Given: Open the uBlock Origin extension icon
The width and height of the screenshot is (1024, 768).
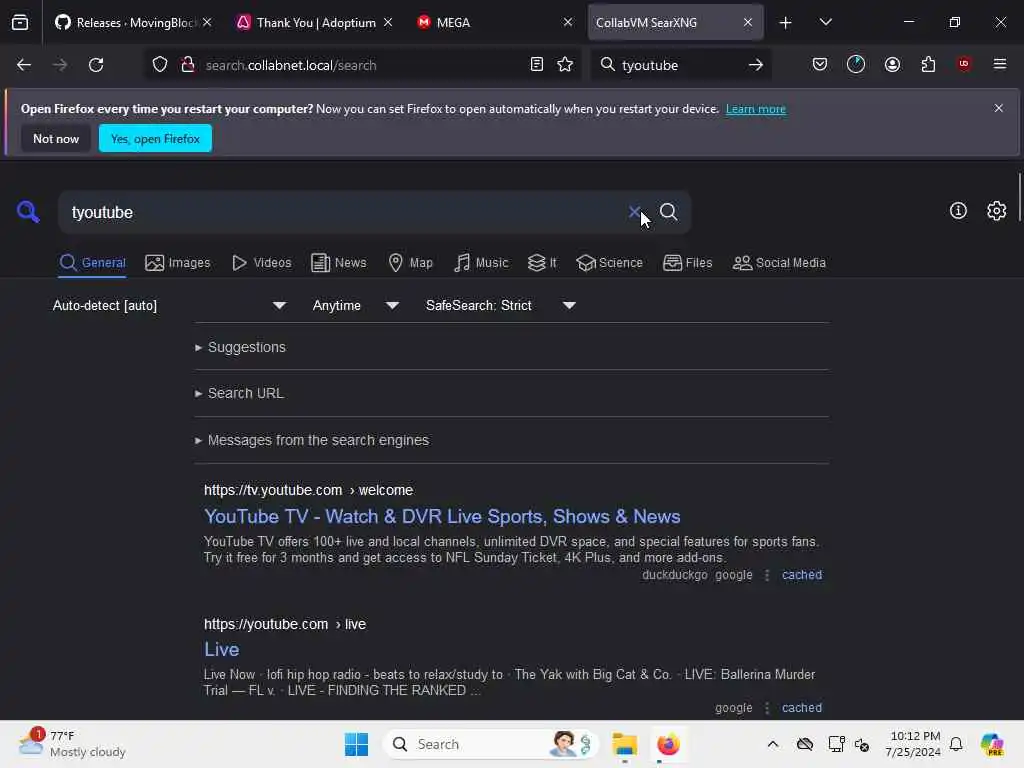Looking at the screenshot, I should click(964, 64).
